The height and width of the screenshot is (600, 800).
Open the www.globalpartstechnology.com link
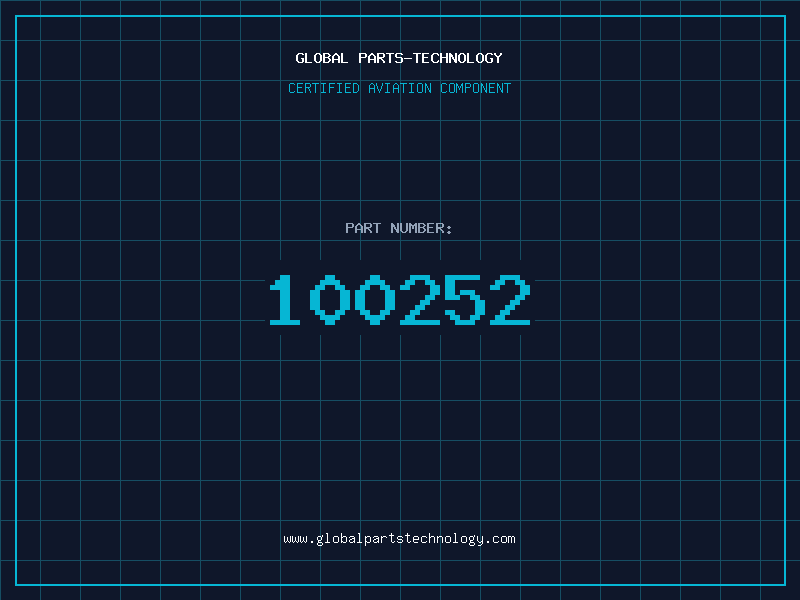(x=399, y=539)
